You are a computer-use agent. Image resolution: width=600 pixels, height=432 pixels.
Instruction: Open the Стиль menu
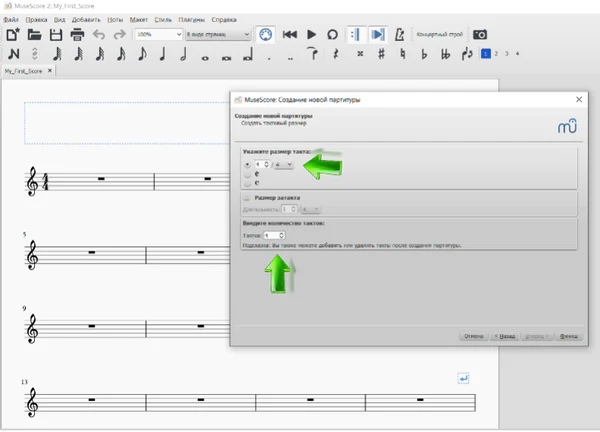tap(163, 20)
